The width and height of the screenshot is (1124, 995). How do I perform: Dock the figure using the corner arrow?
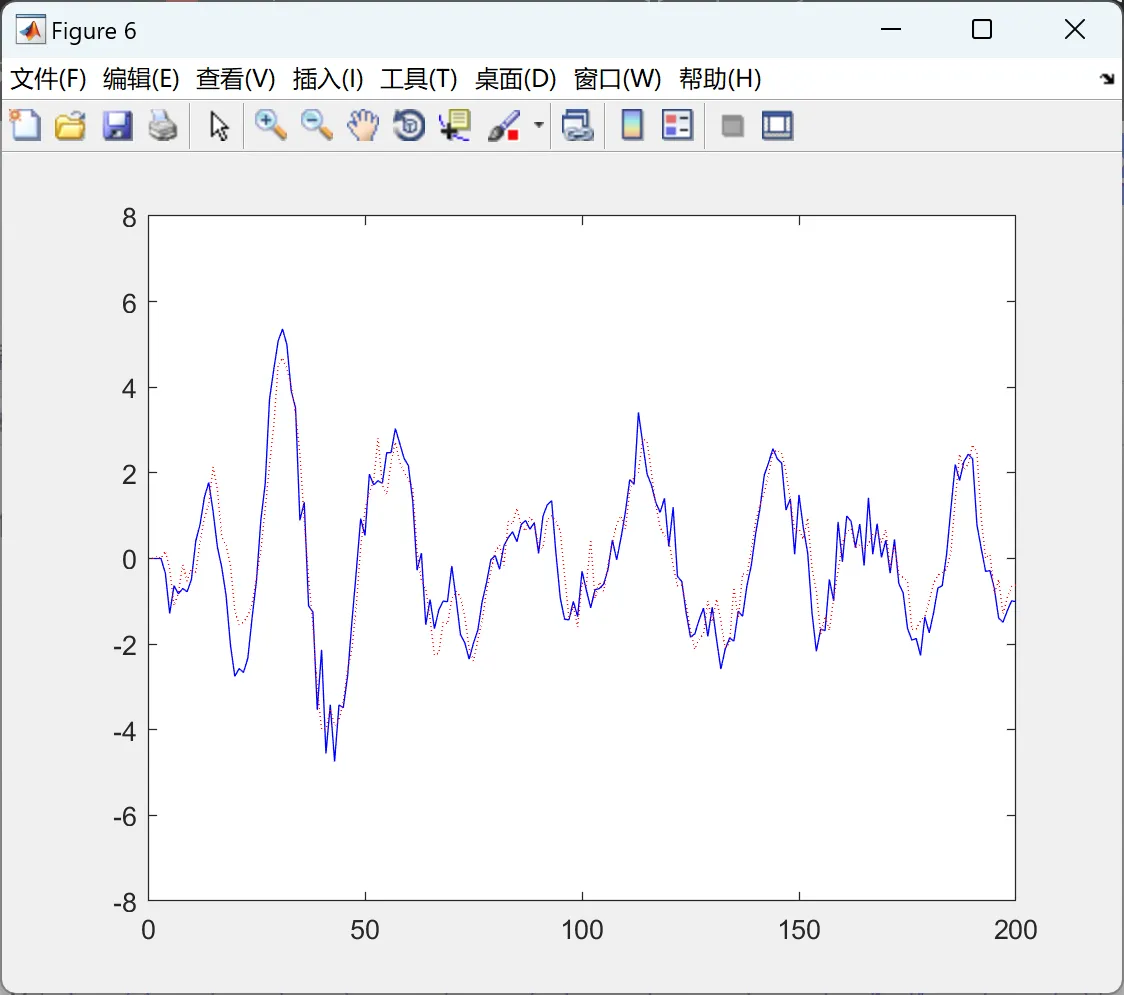[x=1108, y=79]
